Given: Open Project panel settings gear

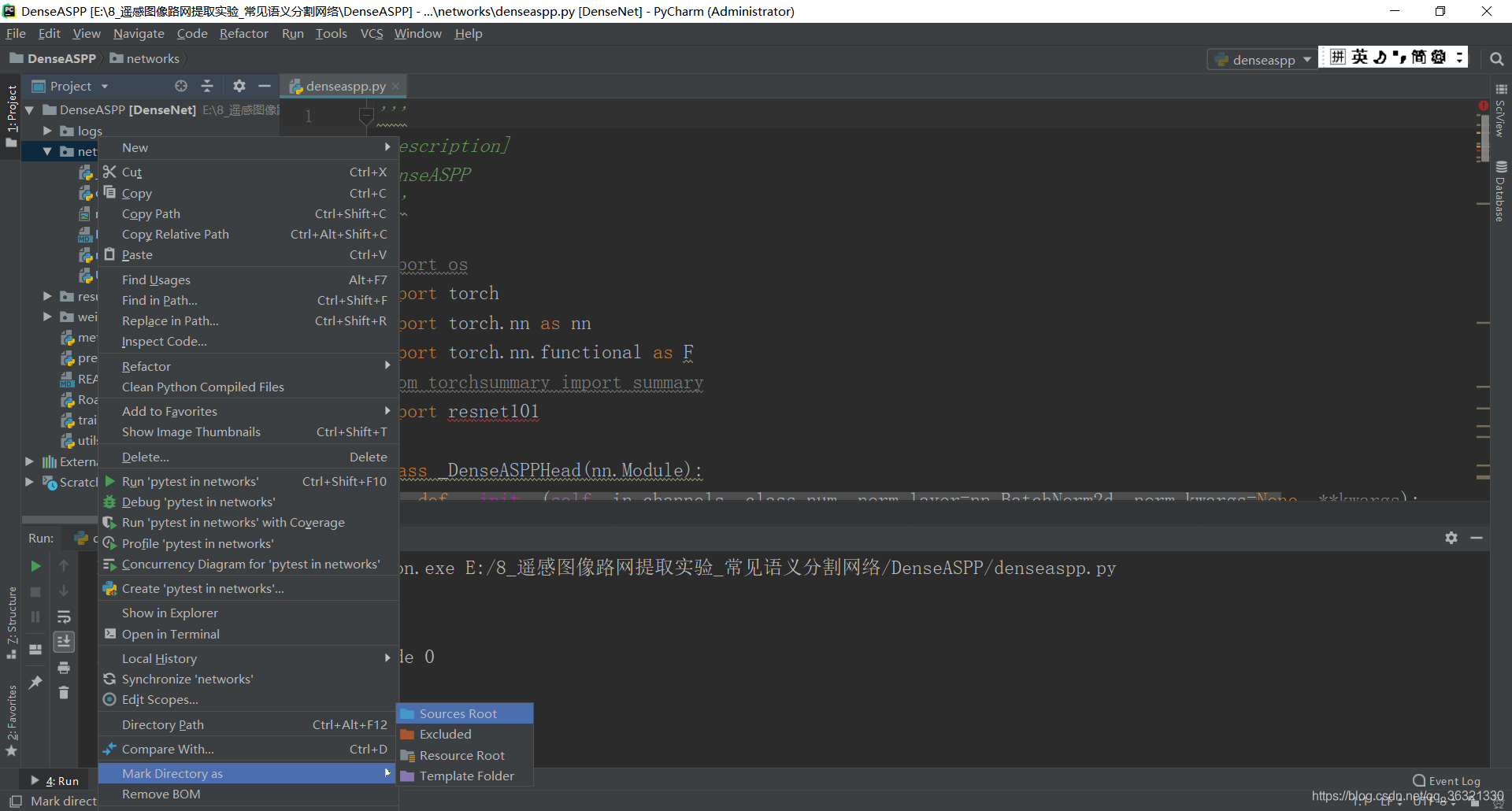Looking at the screenshot, I should 239,86.
